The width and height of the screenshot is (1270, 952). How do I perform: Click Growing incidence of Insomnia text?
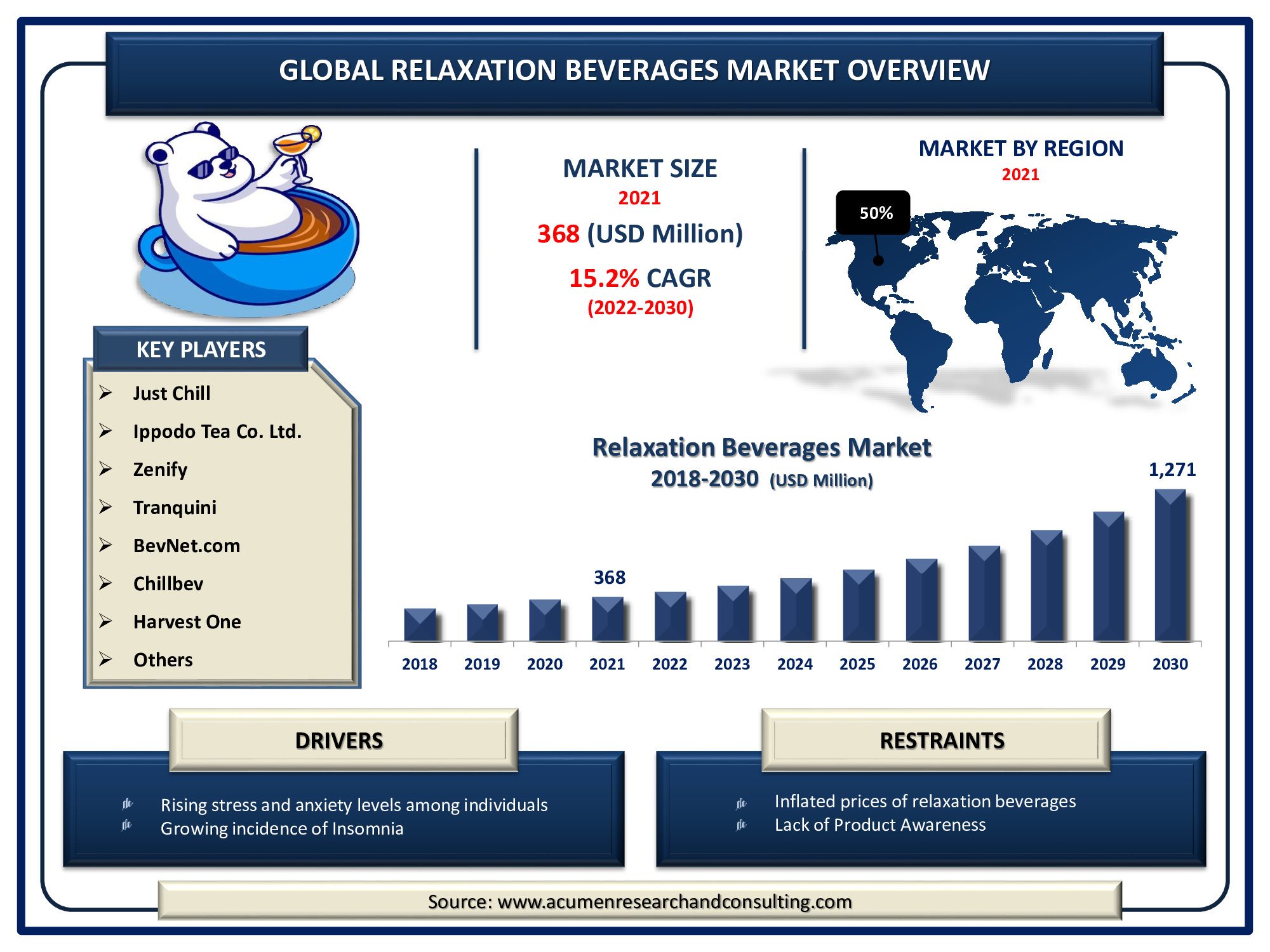coord(282,828)
